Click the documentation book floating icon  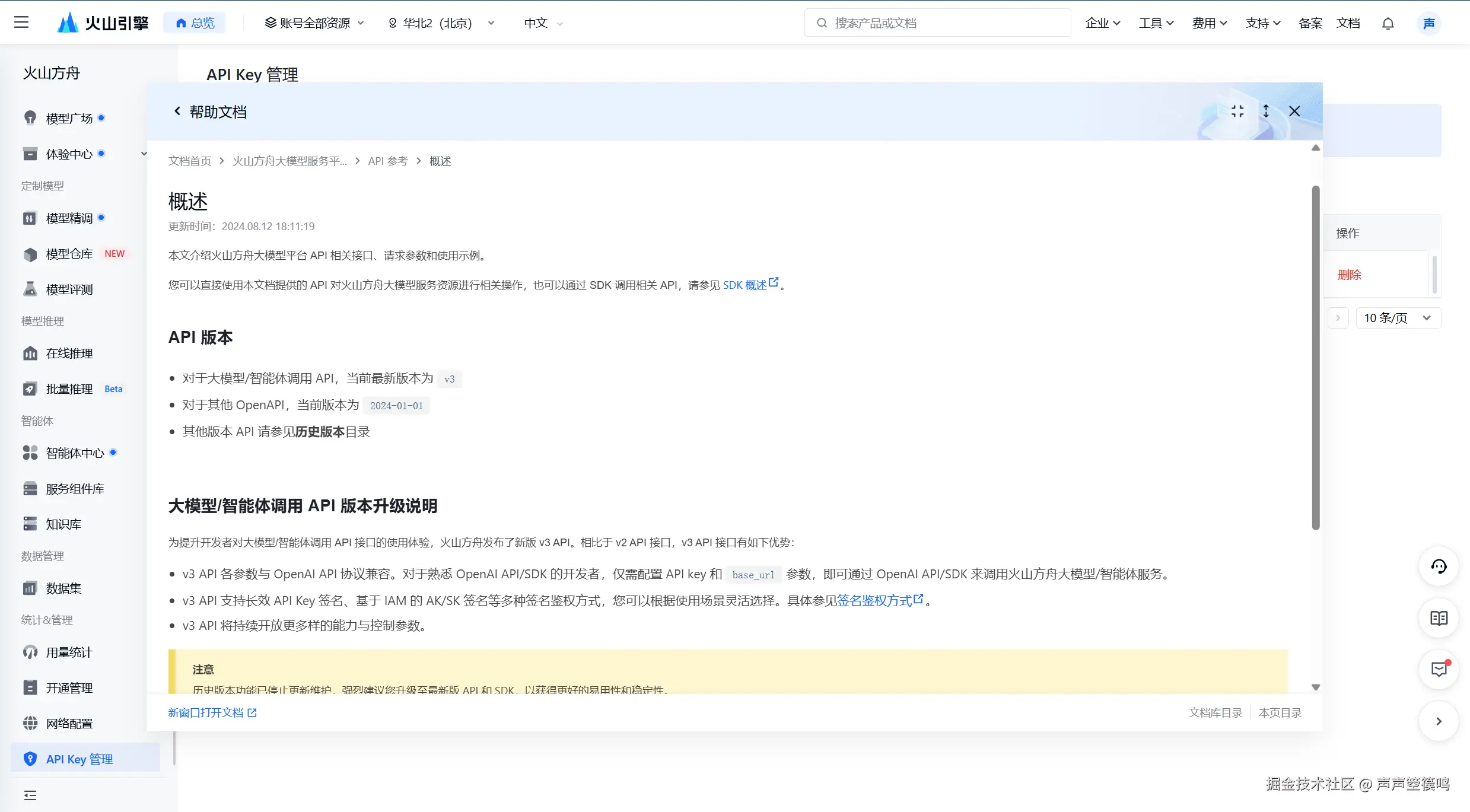pos(1439,618)
